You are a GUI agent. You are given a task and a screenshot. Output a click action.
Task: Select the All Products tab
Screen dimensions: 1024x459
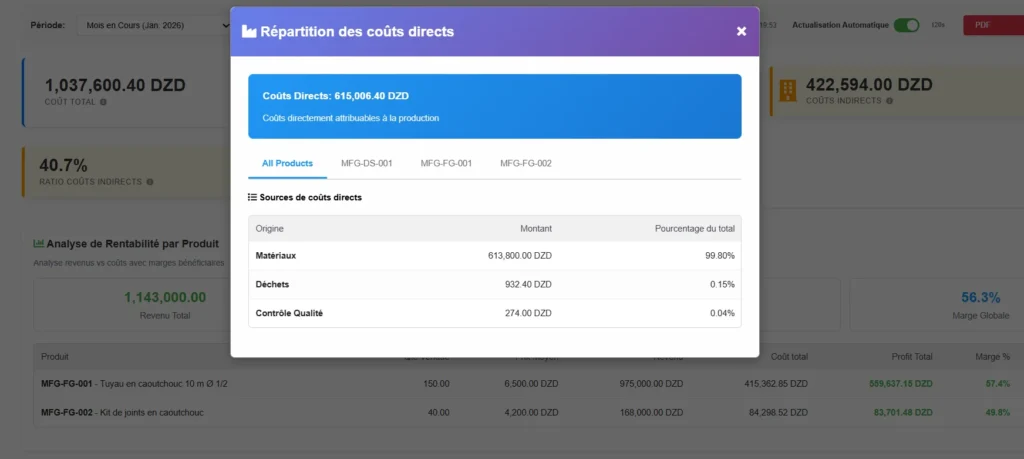pos(287,163)
